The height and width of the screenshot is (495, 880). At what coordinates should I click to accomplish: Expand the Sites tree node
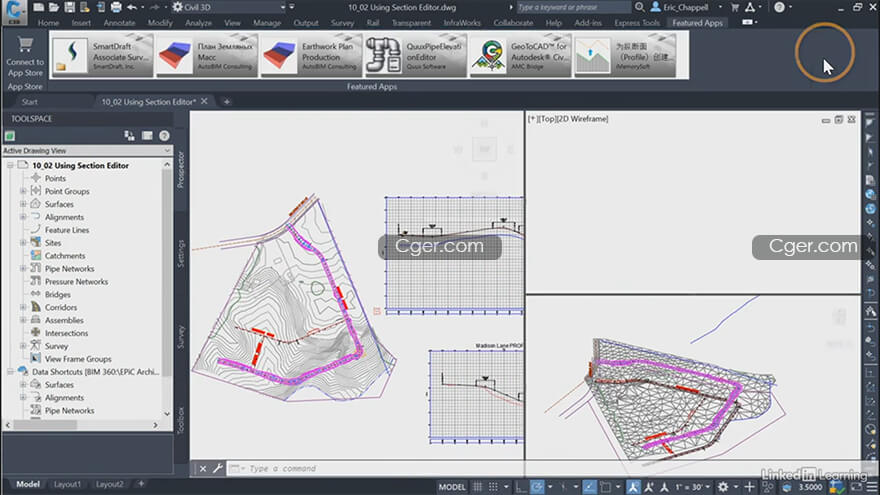tap(23, 243)
